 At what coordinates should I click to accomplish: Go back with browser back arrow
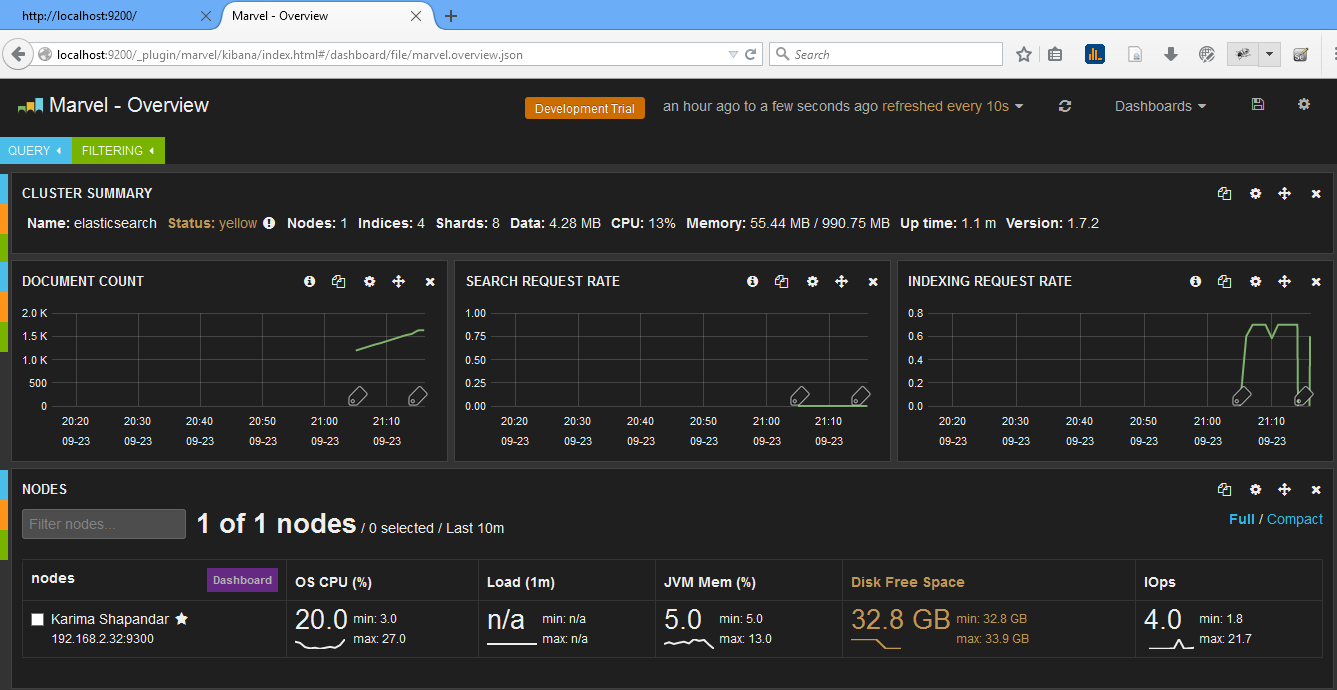(17, 55)
